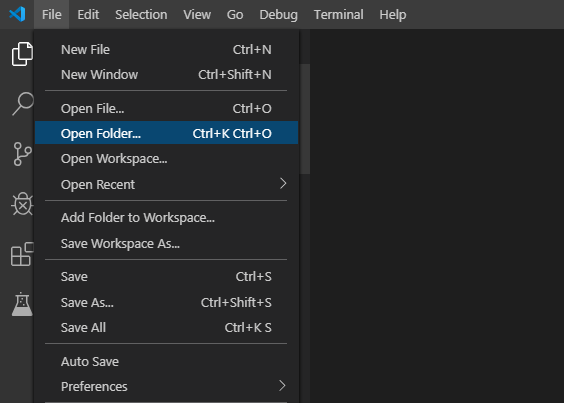The height and width of the screenshot is (403, 564).
Task: Open the Extensions view icon
Action: click(x=22, y=254)
